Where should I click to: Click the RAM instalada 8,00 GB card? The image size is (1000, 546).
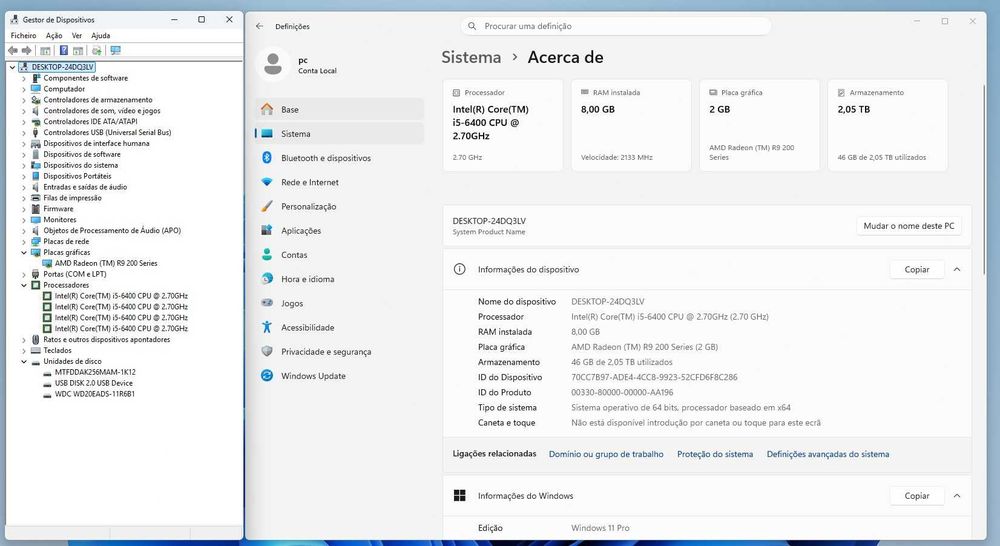pos(631,125)
